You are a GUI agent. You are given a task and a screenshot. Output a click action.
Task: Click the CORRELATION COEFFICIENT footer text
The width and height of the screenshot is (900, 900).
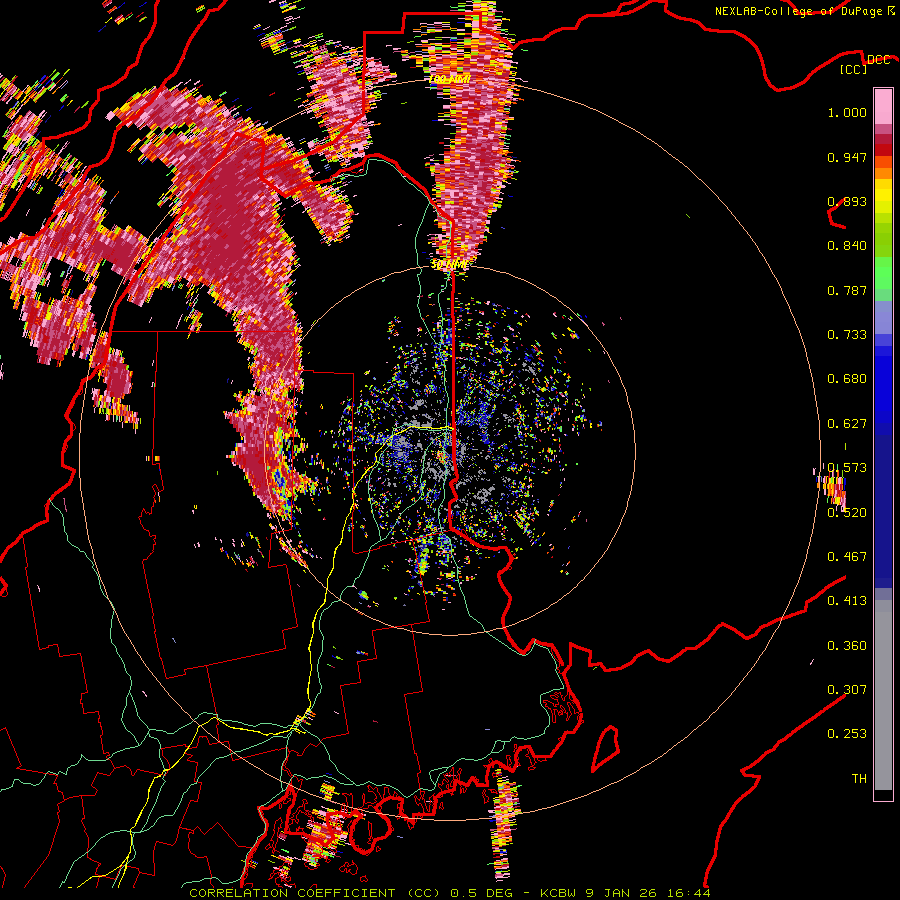tap(292, 893)
